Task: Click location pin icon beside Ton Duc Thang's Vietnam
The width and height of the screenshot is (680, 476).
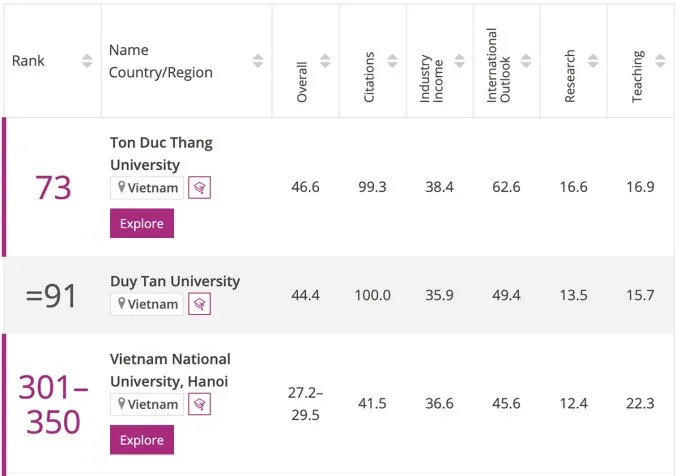Action: tap(122, 188)
